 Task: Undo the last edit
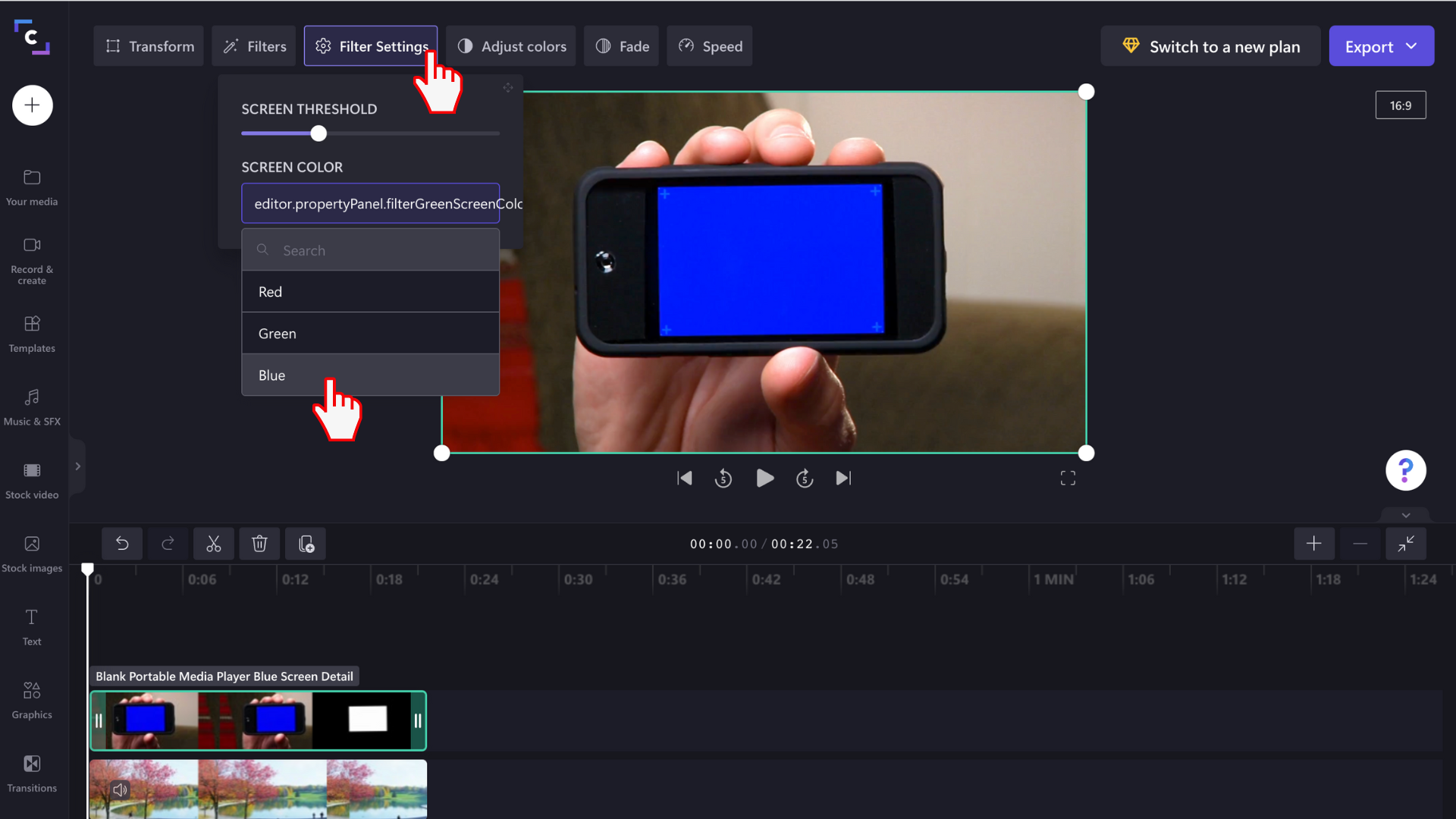[x=122, y=543]
